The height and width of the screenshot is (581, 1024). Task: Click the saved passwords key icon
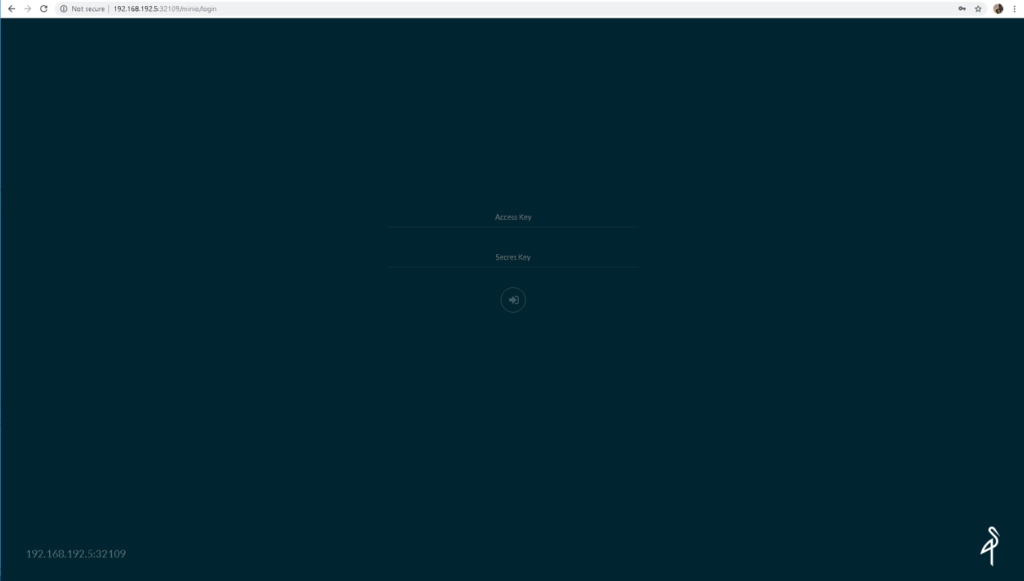[962, 8]
